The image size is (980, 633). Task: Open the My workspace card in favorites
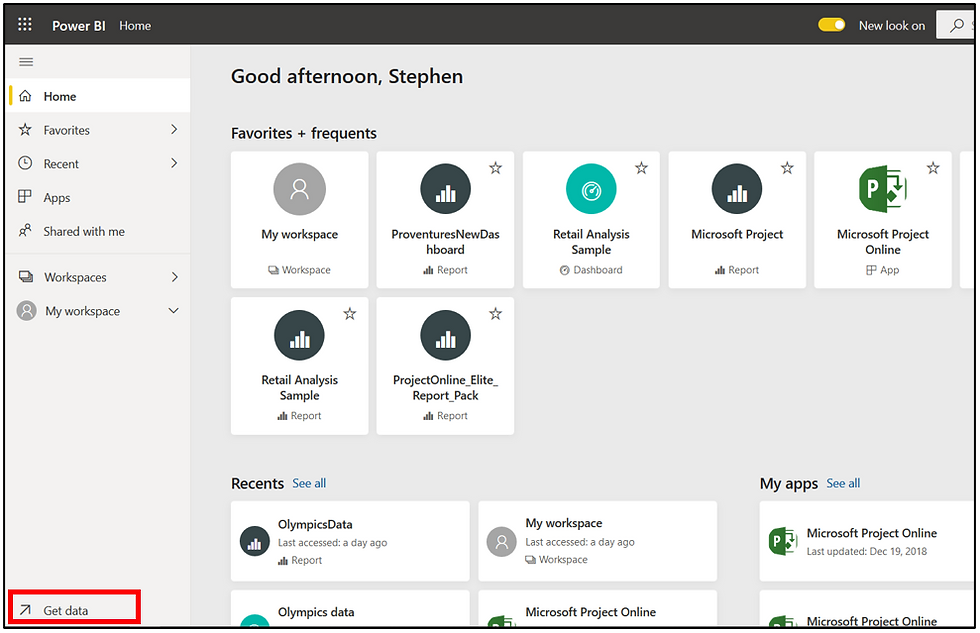[x=299, y=219]
